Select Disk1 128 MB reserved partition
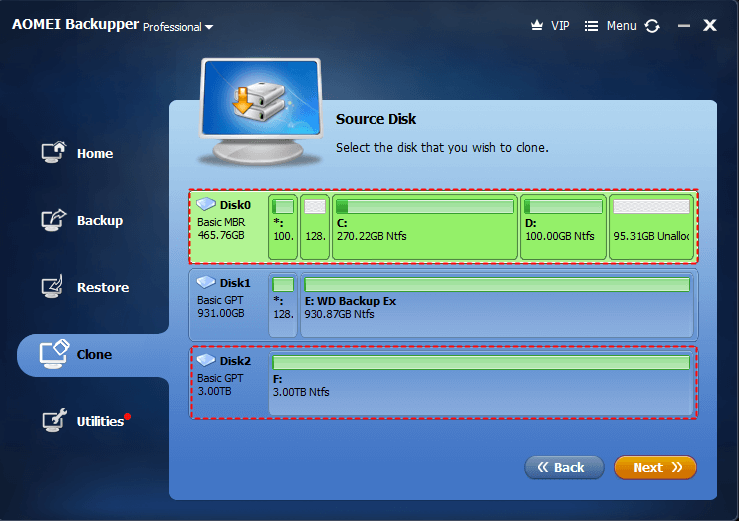 click(x=283, y=305)
